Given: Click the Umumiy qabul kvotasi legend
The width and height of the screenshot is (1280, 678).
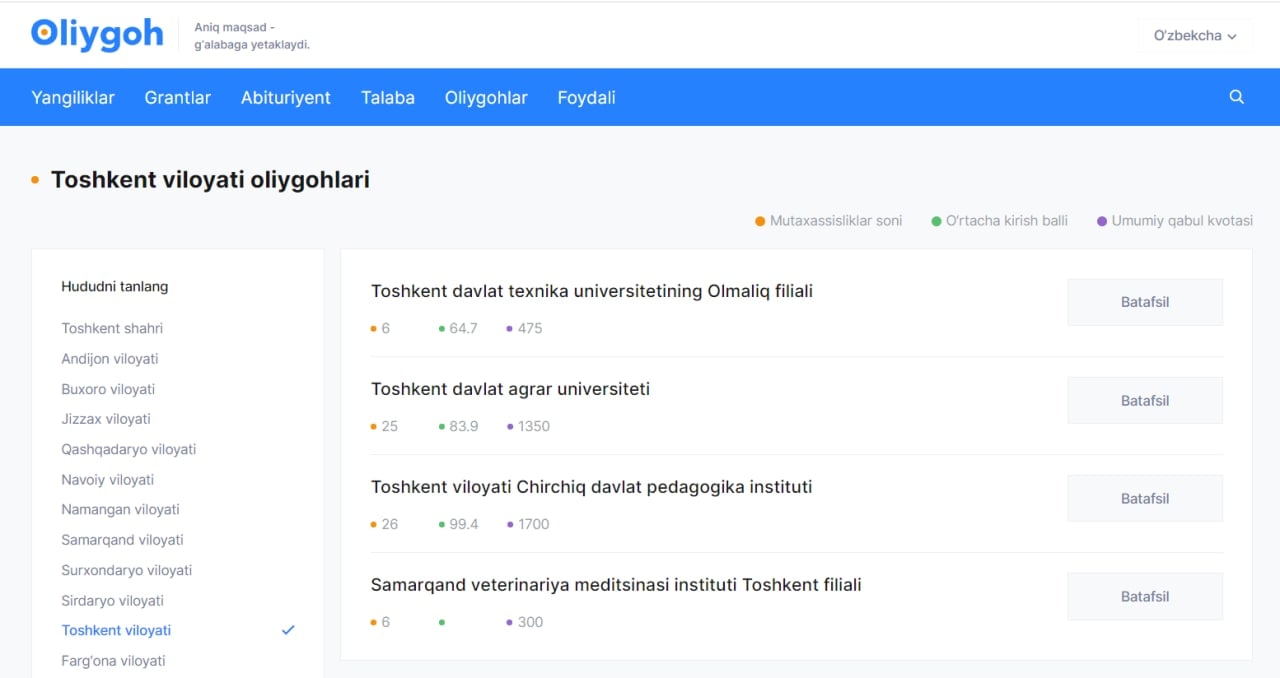Looking at the screenshot, I should (x=1175, y=221).
